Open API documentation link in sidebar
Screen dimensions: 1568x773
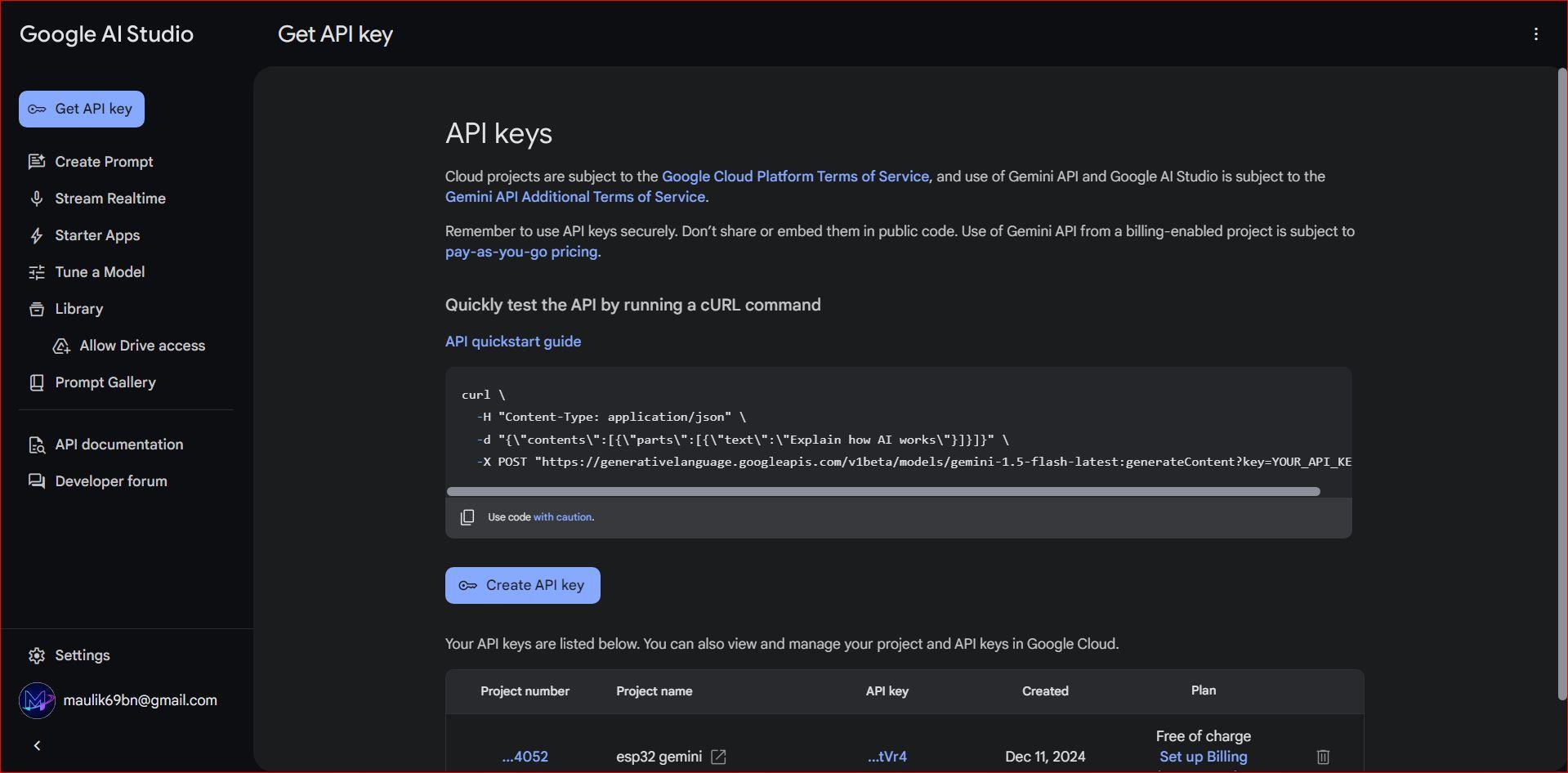point(119,445)
